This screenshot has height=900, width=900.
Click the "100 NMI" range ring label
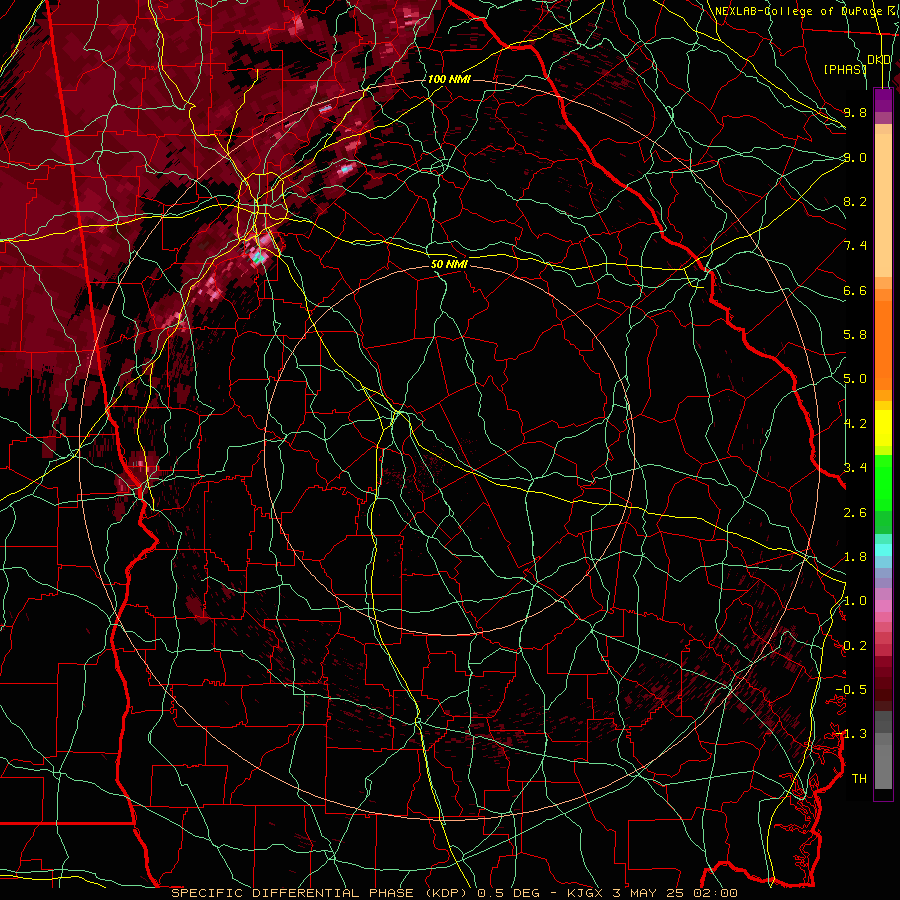pyautogui.click(x=449, y=79)
